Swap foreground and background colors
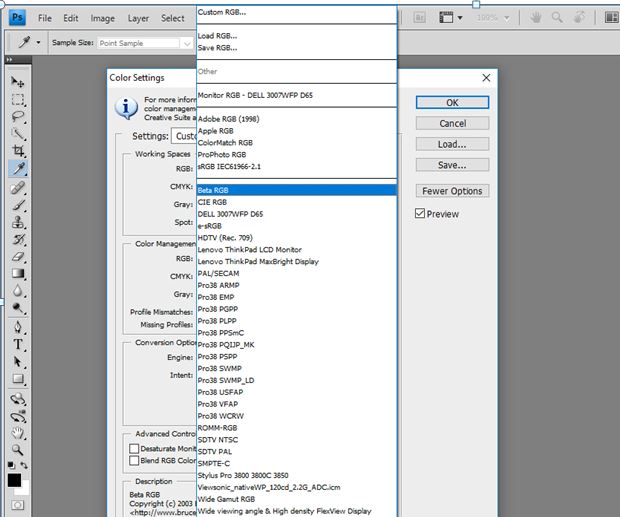The height and width of the screenshot is (517, 620). [x=24, y=465]
